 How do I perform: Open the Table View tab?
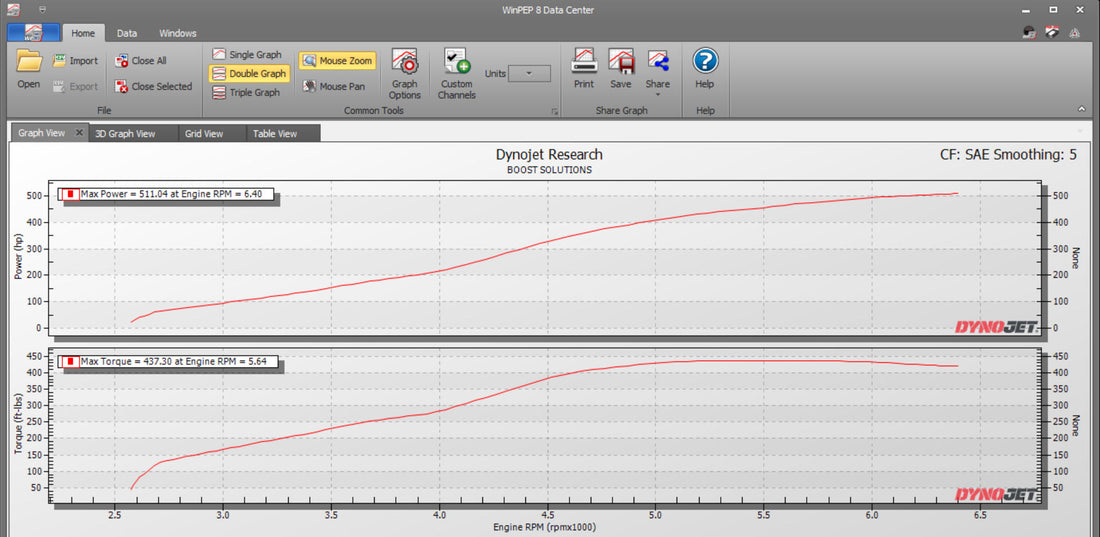(275, 133)
